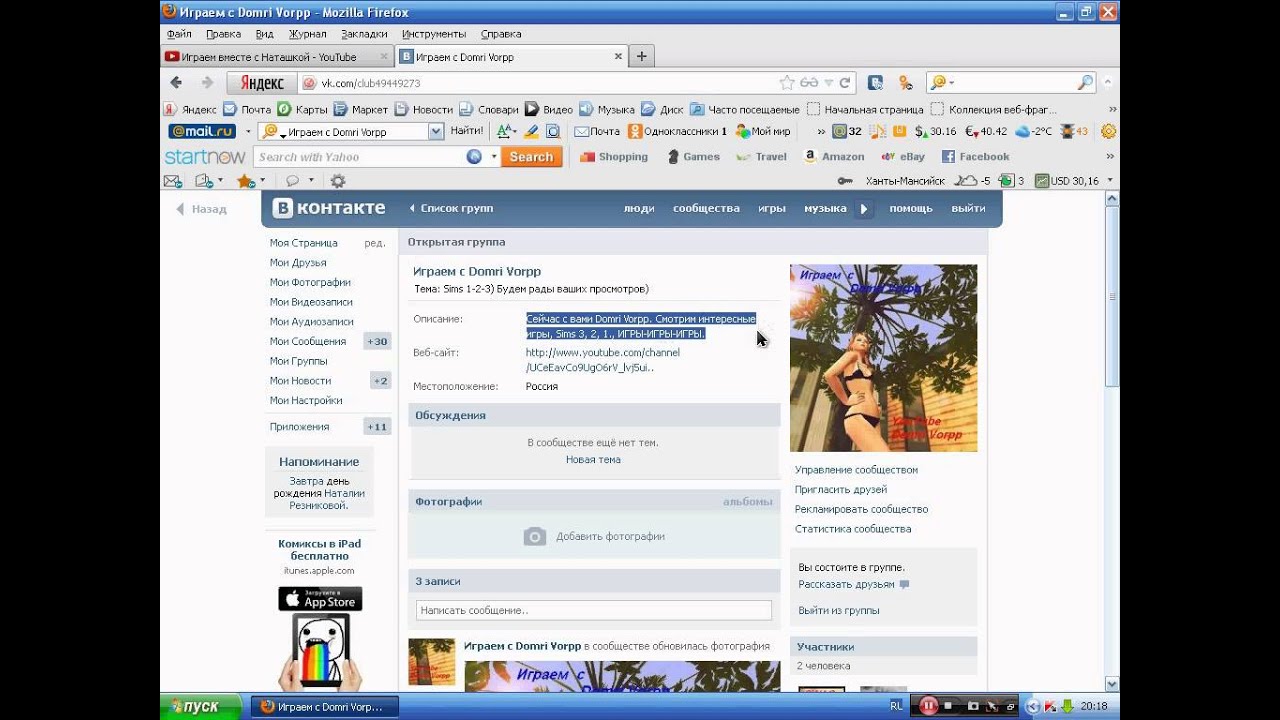Open the Яндекс home button beside the address bar
Viewport: 1280px width, 720px height.
coord(261,83)
